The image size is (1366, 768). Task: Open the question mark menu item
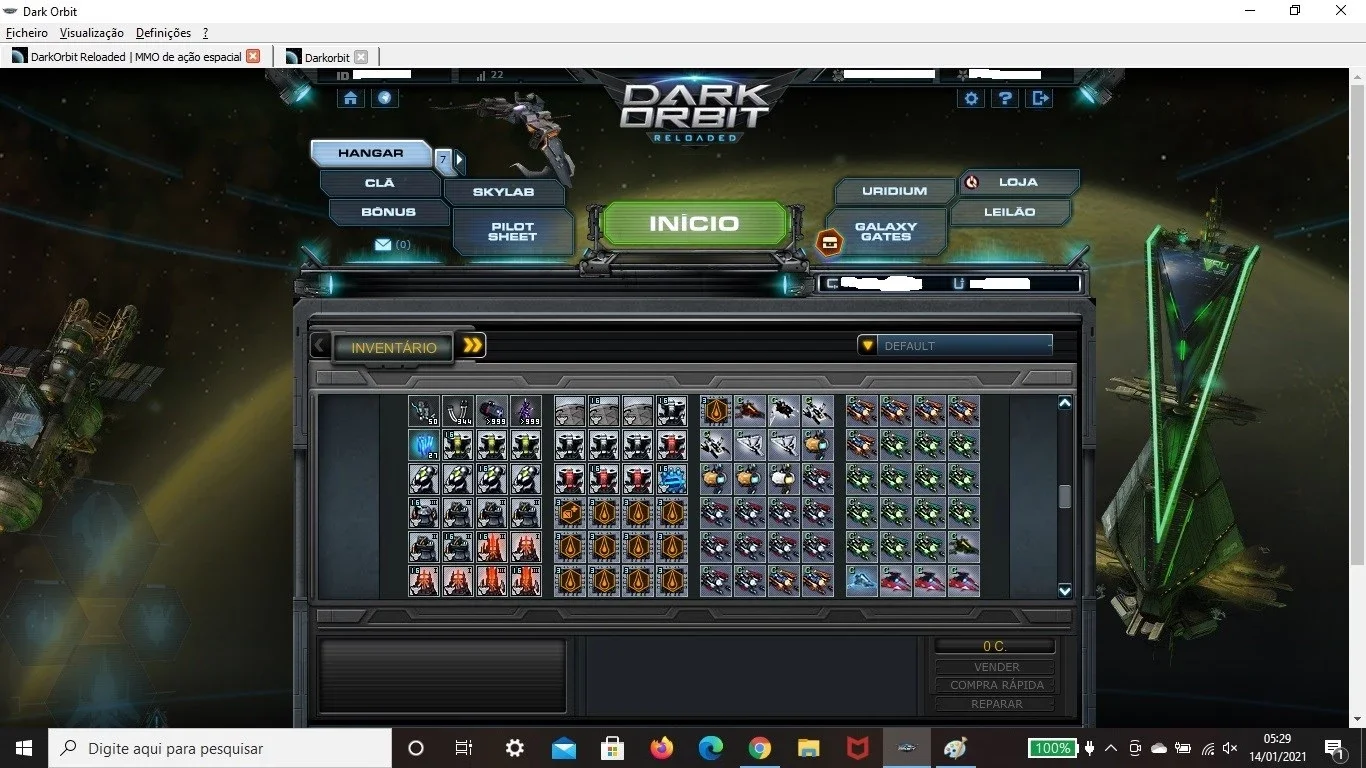coord(205,33)
